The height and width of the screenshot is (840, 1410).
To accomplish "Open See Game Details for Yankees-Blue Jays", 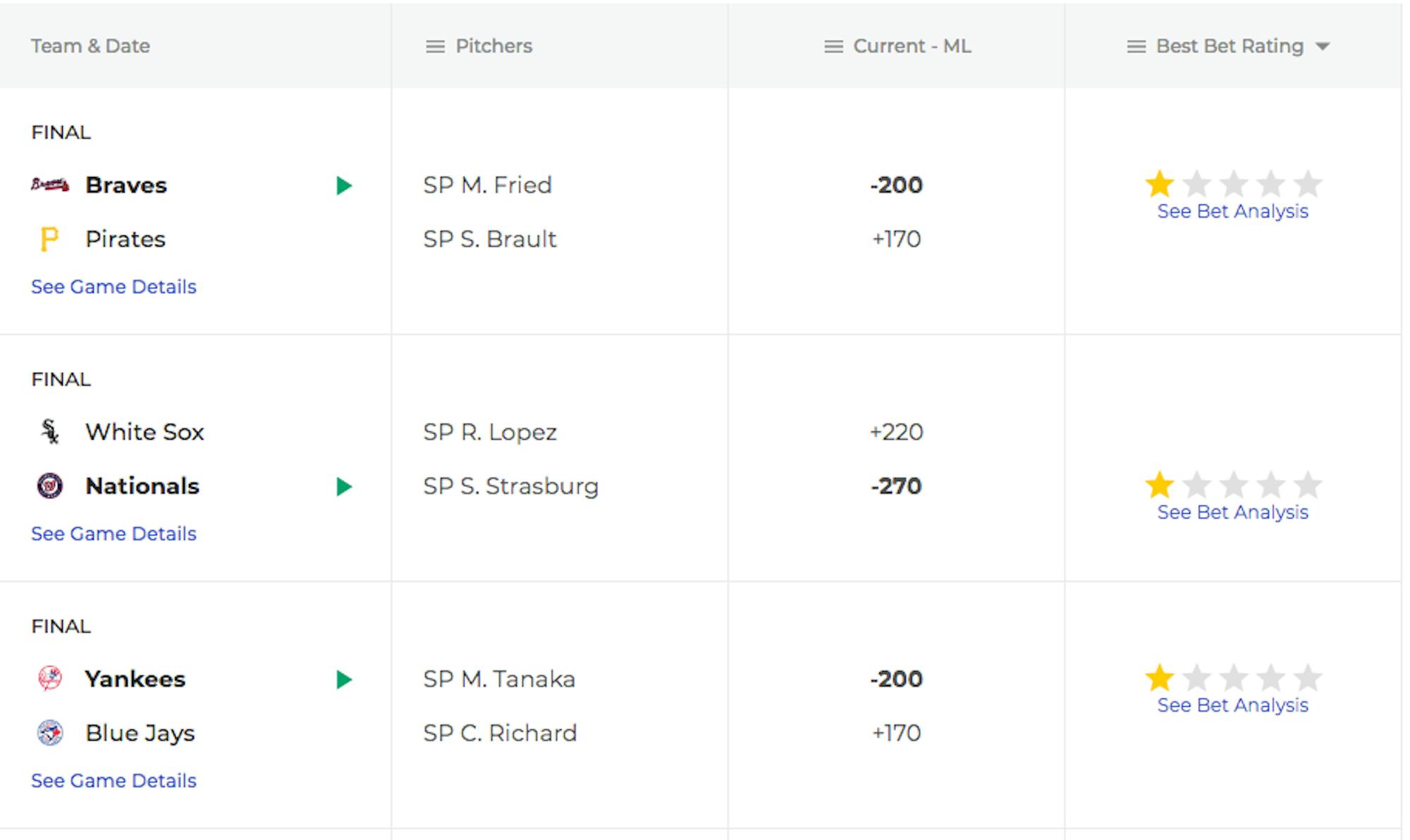I will coord(114,781).
